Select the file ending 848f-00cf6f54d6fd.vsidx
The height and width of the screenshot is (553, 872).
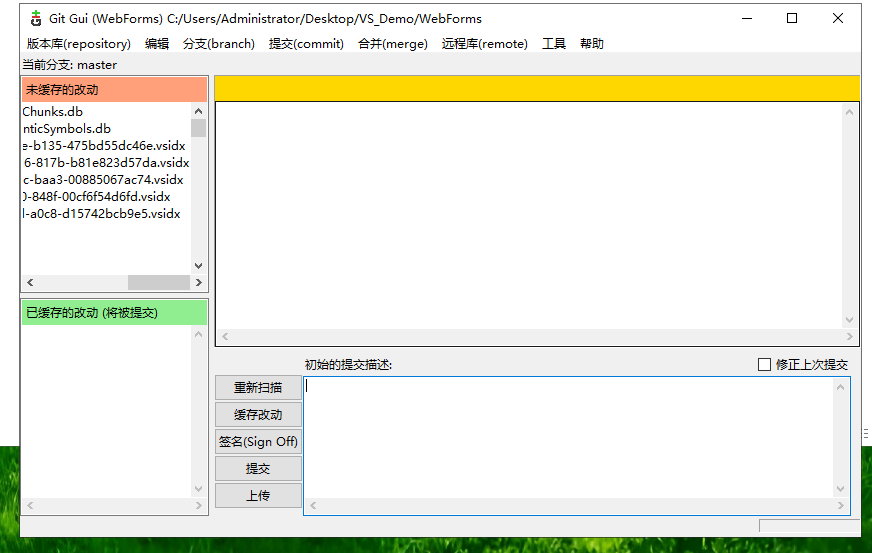click(x=97, y=197)
